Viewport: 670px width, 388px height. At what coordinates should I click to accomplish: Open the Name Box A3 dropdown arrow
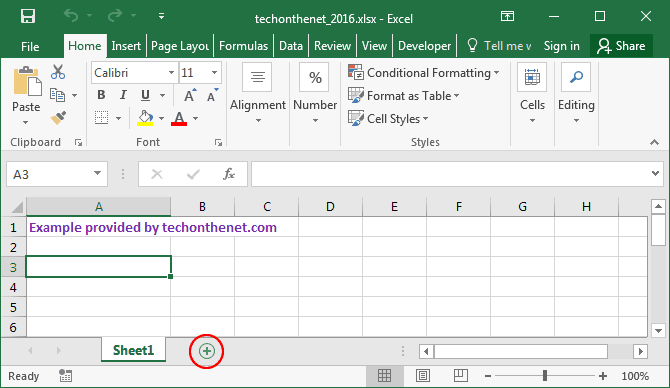pyautogui.click(x=97, y=173)
